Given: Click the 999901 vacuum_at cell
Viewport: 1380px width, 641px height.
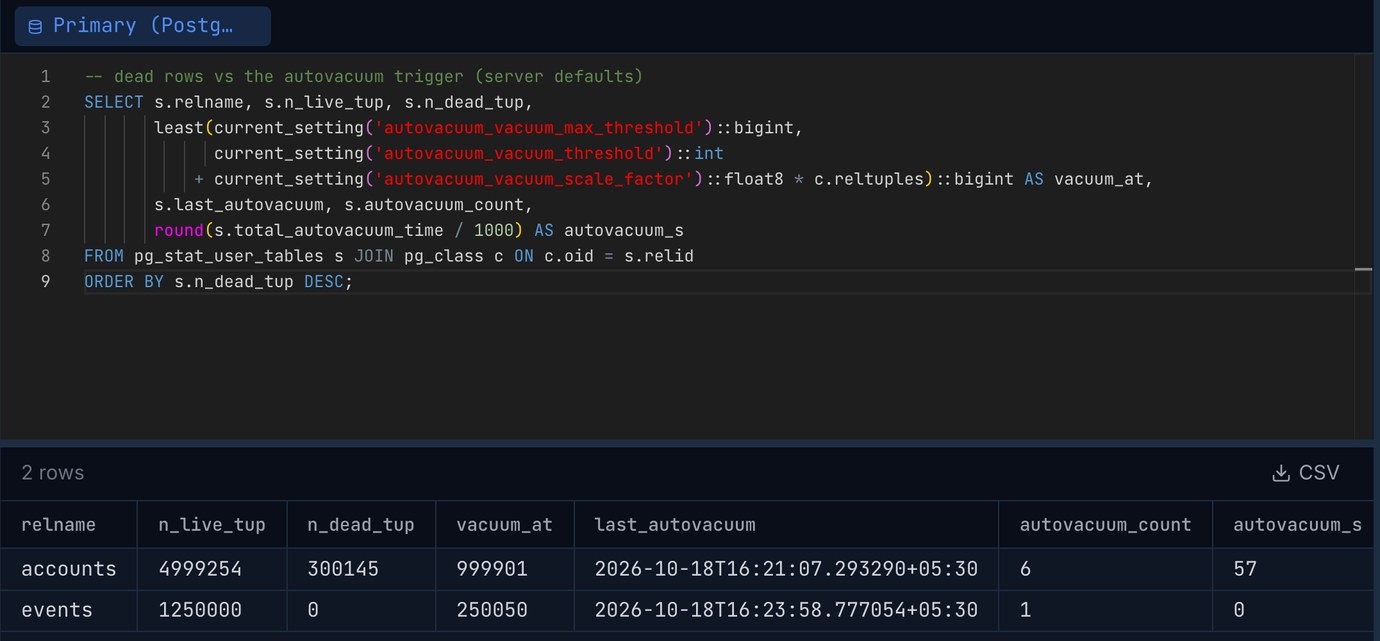Looking at the screenshot, I should pos(504,569).
